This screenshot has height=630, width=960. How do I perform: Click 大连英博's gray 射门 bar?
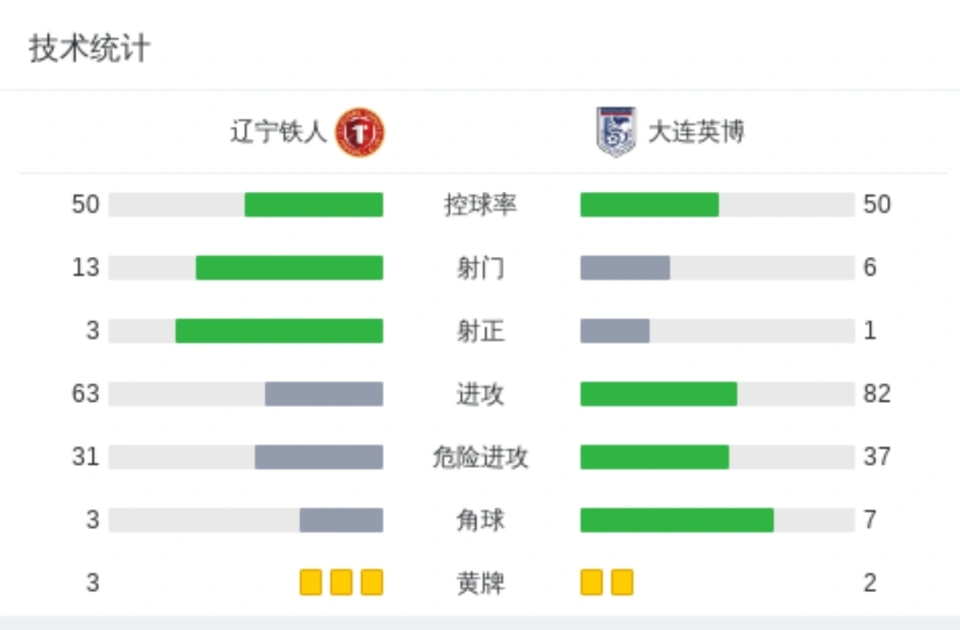tap(625, 268)
